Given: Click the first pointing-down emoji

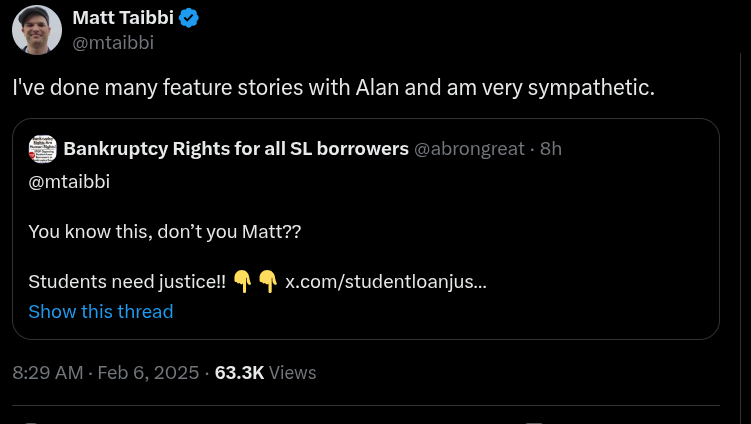Looking at the screenshot, I should click(x=242, y=282).
